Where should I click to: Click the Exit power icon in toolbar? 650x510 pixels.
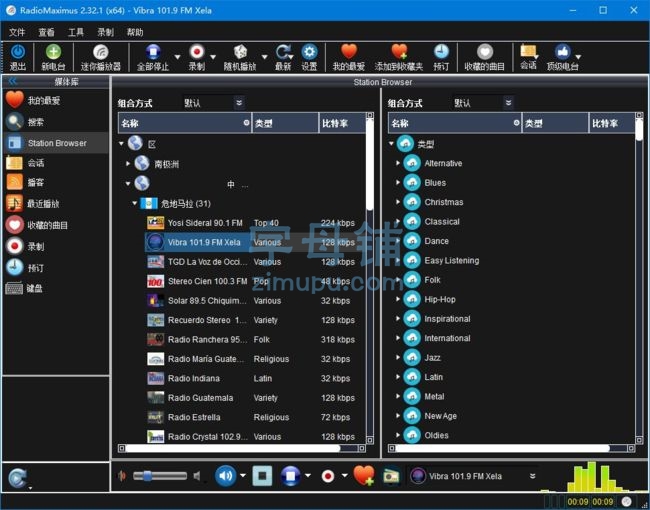[x=17, y=52]
